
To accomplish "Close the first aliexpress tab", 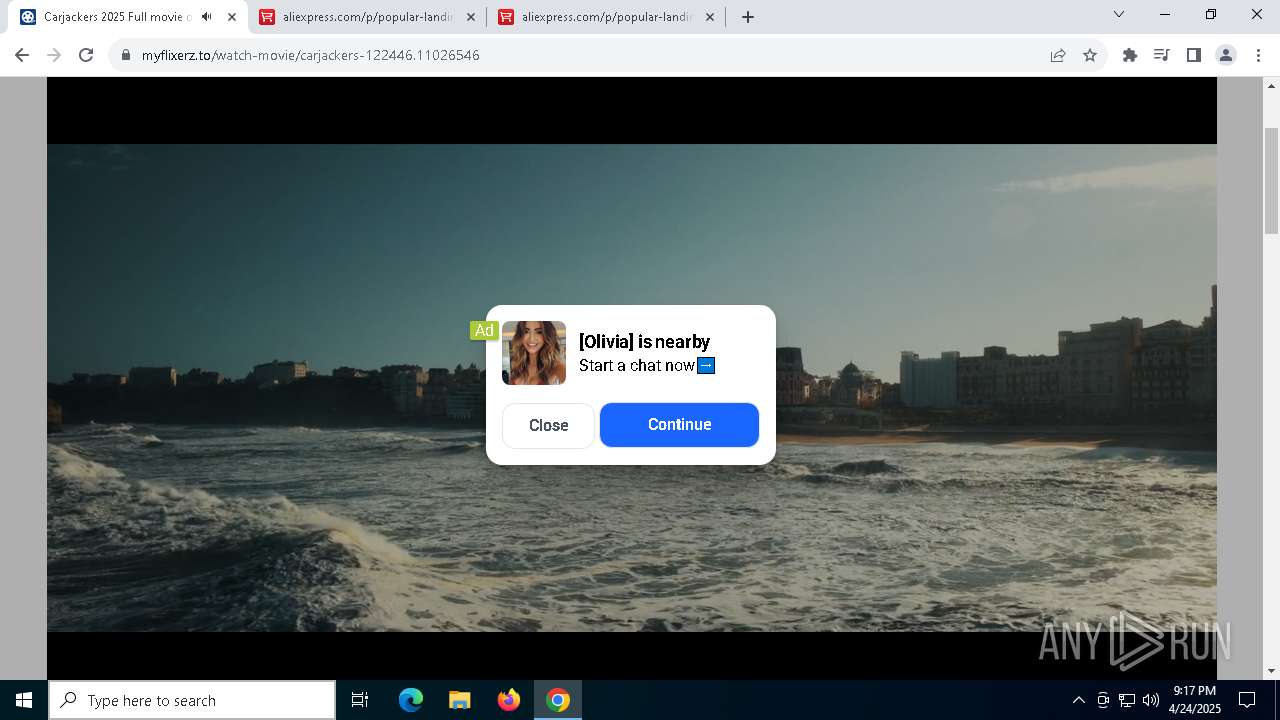I will tap(471, 17).
